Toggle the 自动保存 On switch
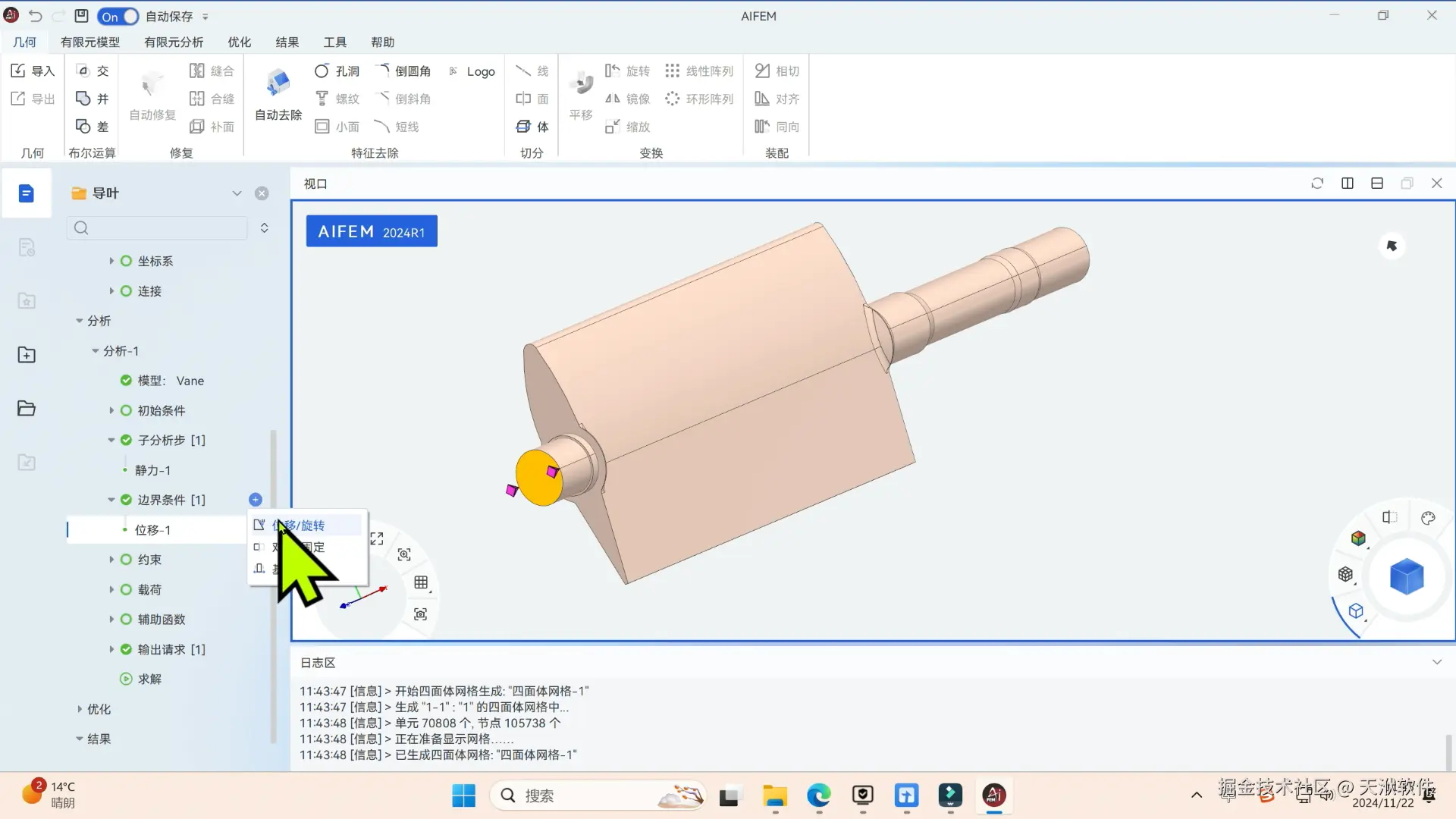This screenshot has height=819, width=1456. pos(119,16)
